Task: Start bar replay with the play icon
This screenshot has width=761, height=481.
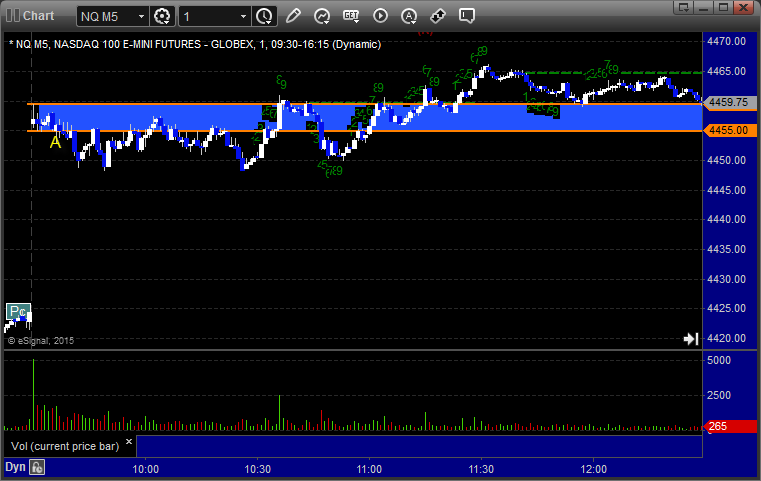Action: click(380, 16)
